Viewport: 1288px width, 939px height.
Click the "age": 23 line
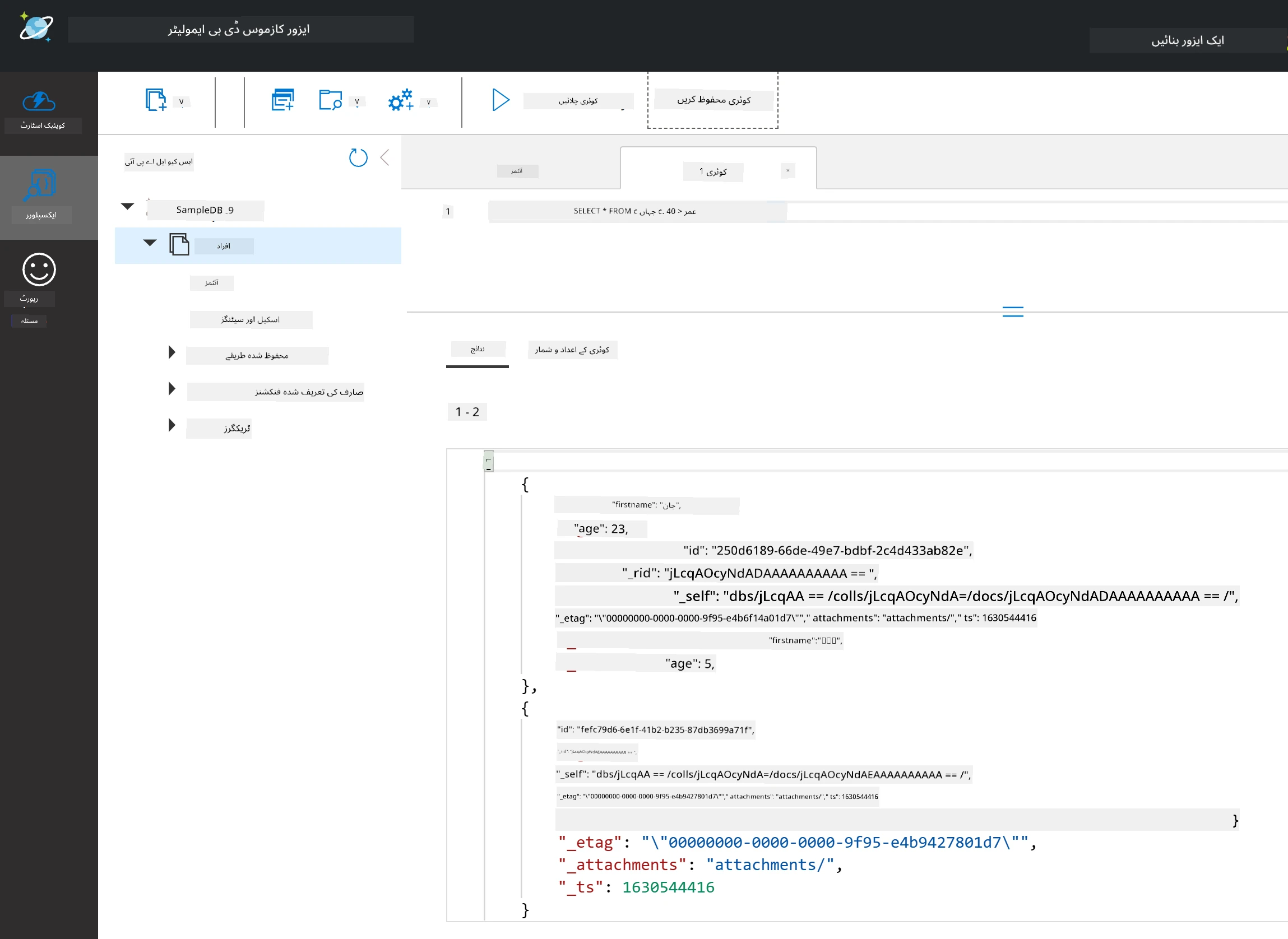(601, 529)
